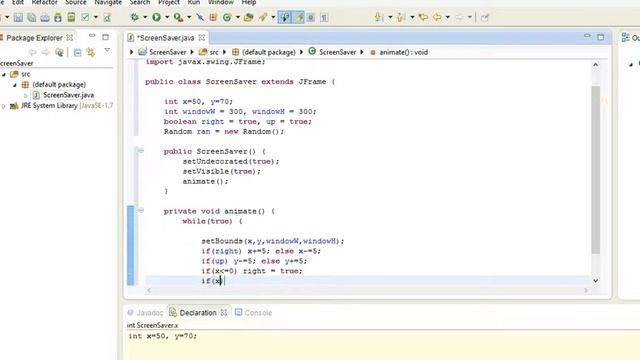Collapse the ScreenSaver() constructor fold marker
Screen dimensions: 640x360
click(141, 151)
